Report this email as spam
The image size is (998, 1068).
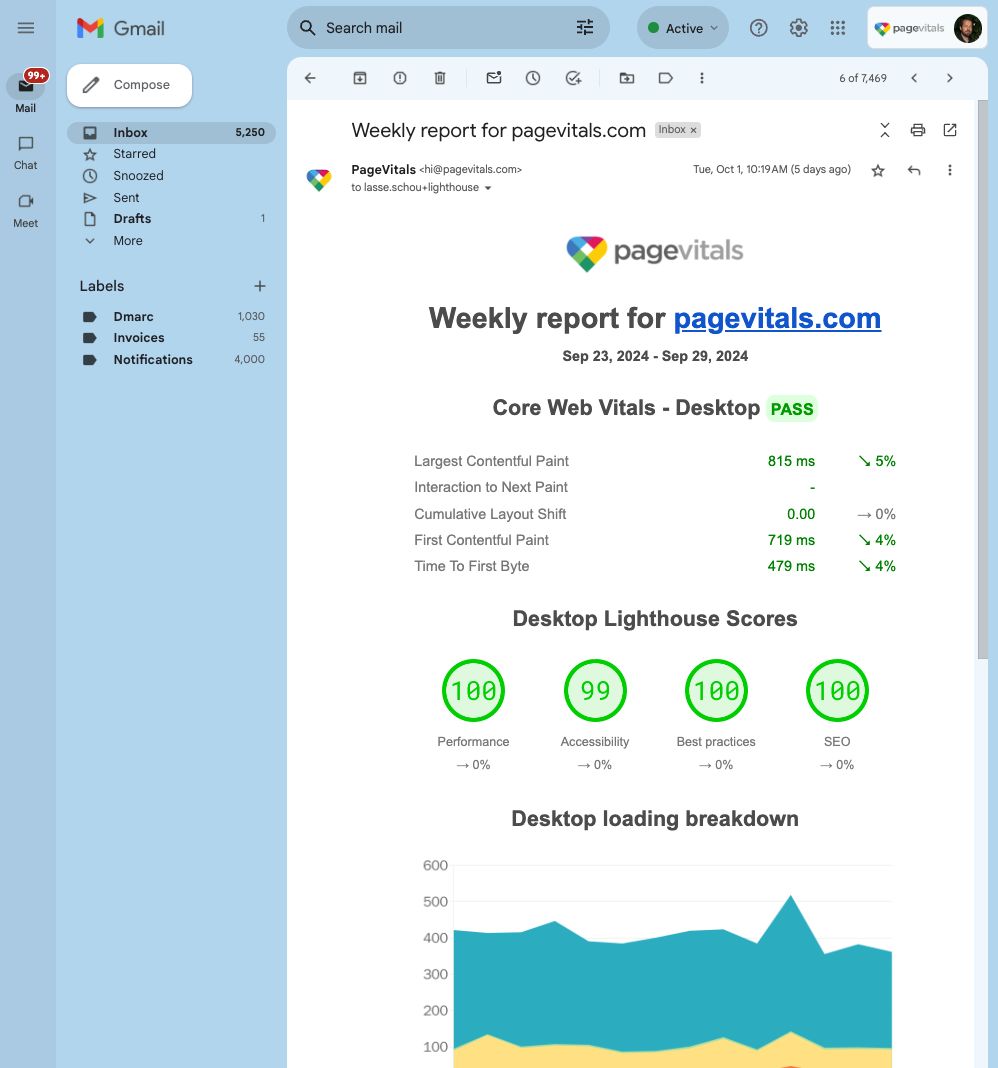coord(400,78)
